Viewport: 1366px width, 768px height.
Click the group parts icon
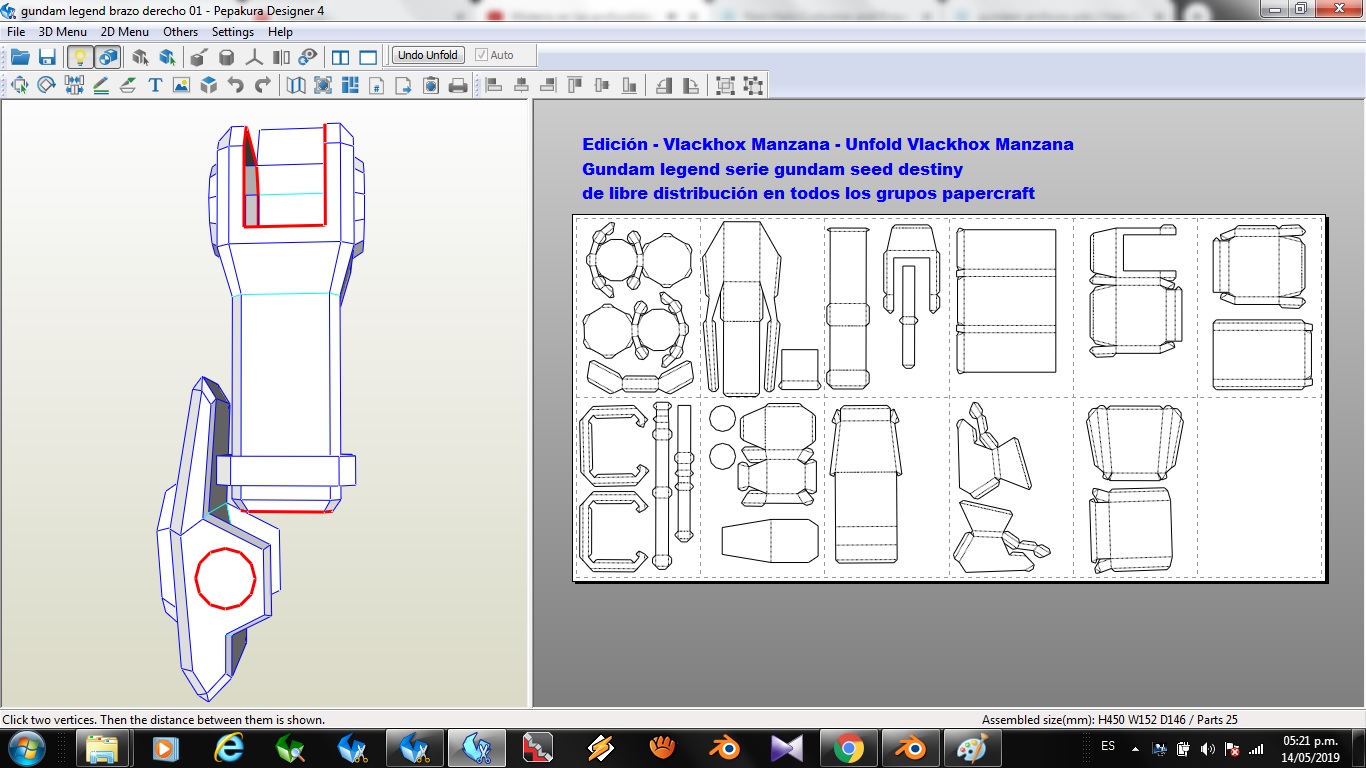[x=726, y=86]
